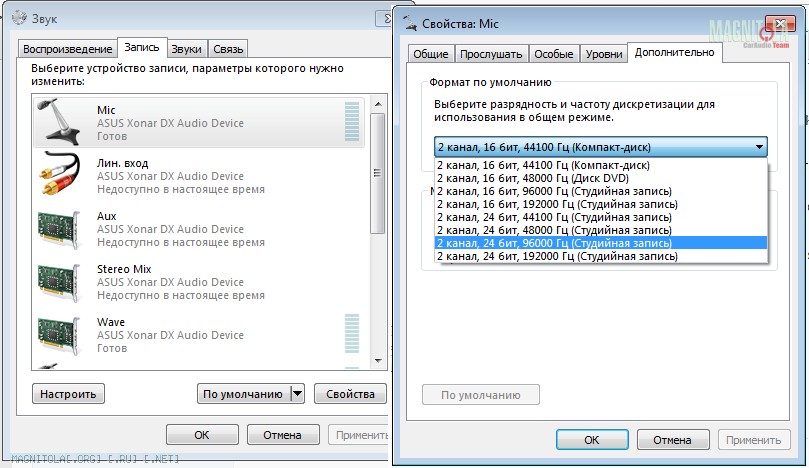
Task: Click the Свойства: Mic title bar icon
Action: point(410,23)
